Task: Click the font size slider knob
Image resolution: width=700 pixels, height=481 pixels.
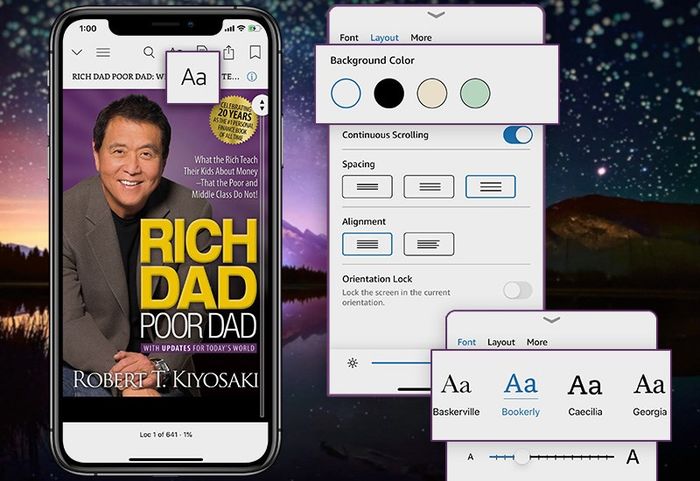Action: tap(521, 457)
